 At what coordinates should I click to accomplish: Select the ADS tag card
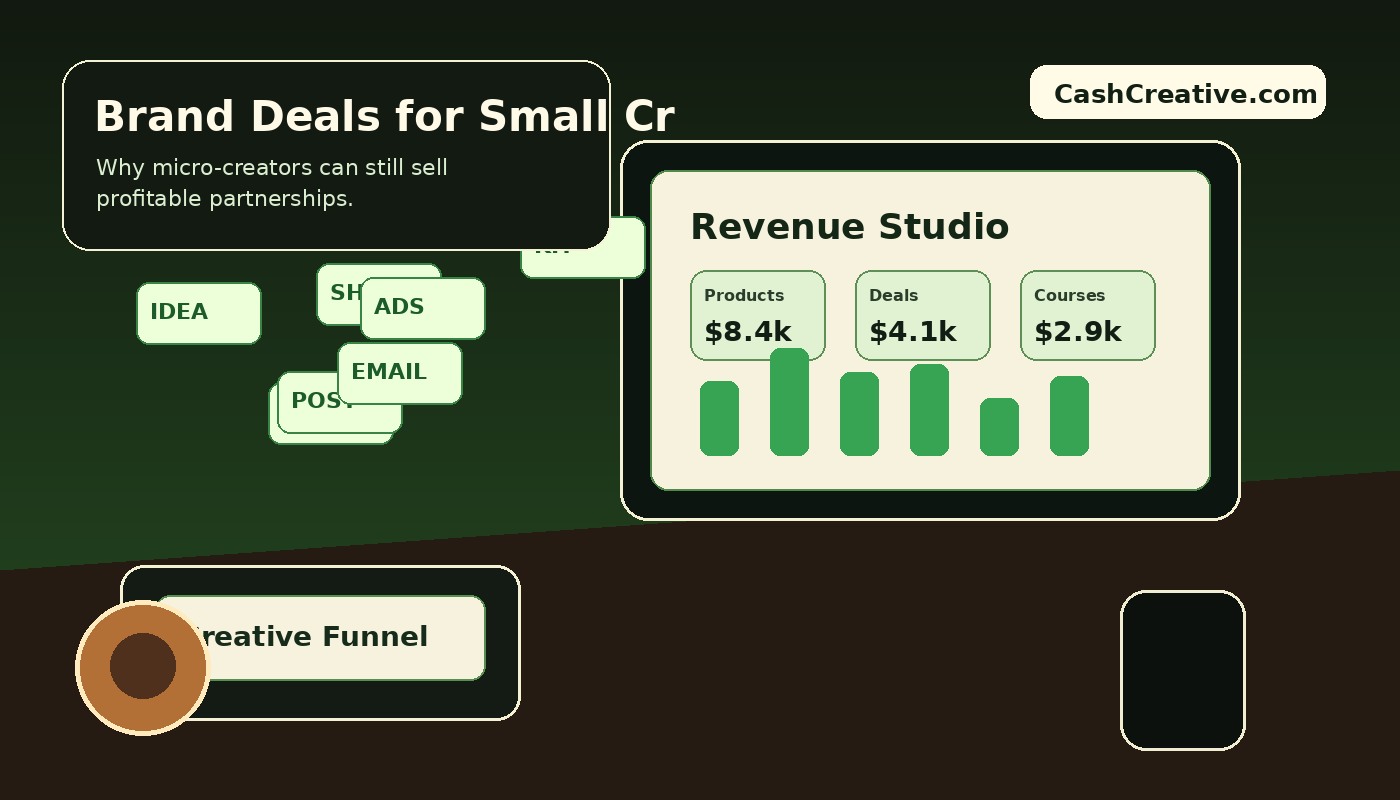tap(423, 308)
